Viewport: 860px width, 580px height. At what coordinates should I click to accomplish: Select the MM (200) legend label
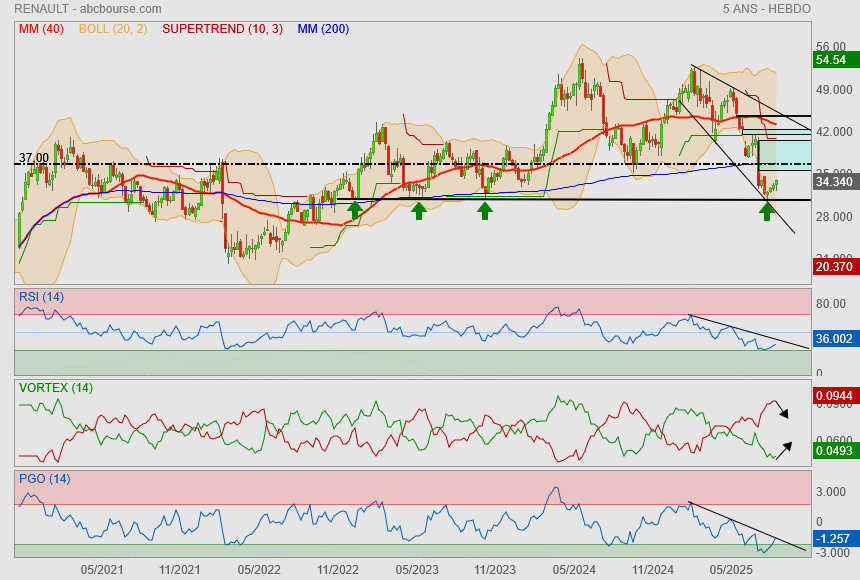pos(323,29)
